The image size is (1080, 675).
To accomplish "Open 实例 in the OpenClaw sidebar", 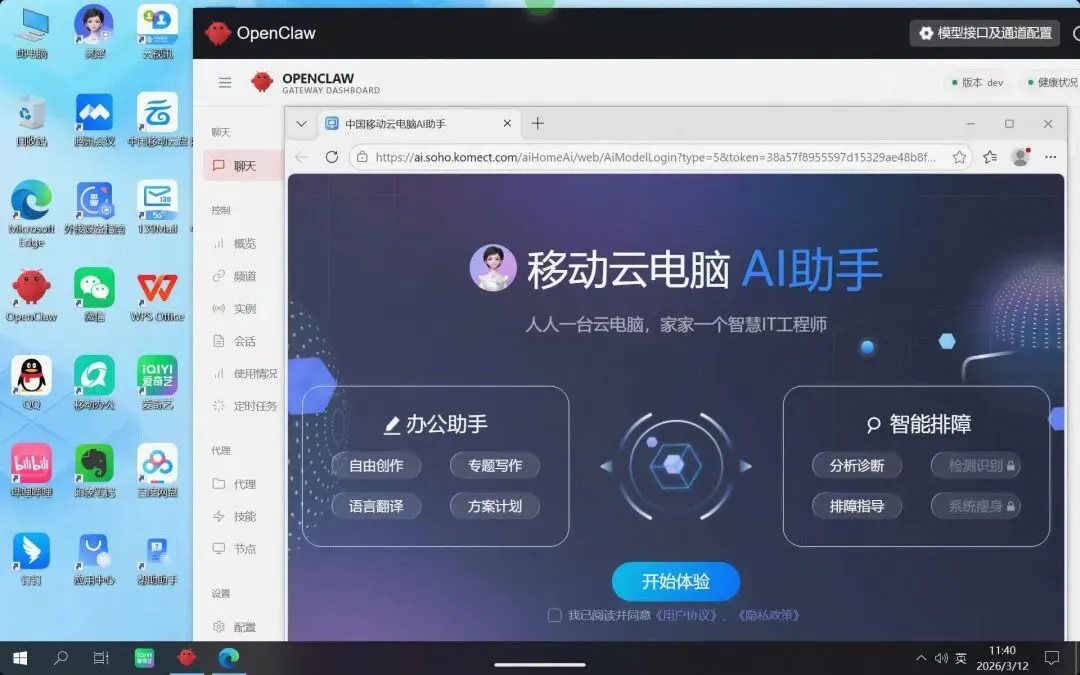I will (x=244, y=309).
